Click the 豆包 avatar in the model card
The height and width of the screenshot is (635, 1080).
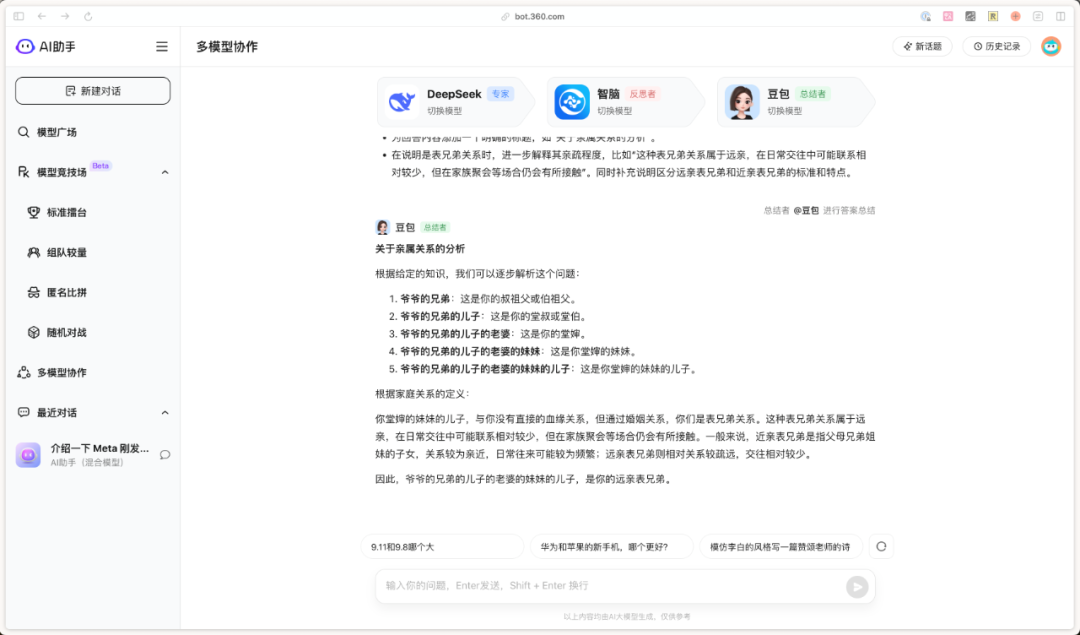742,102
